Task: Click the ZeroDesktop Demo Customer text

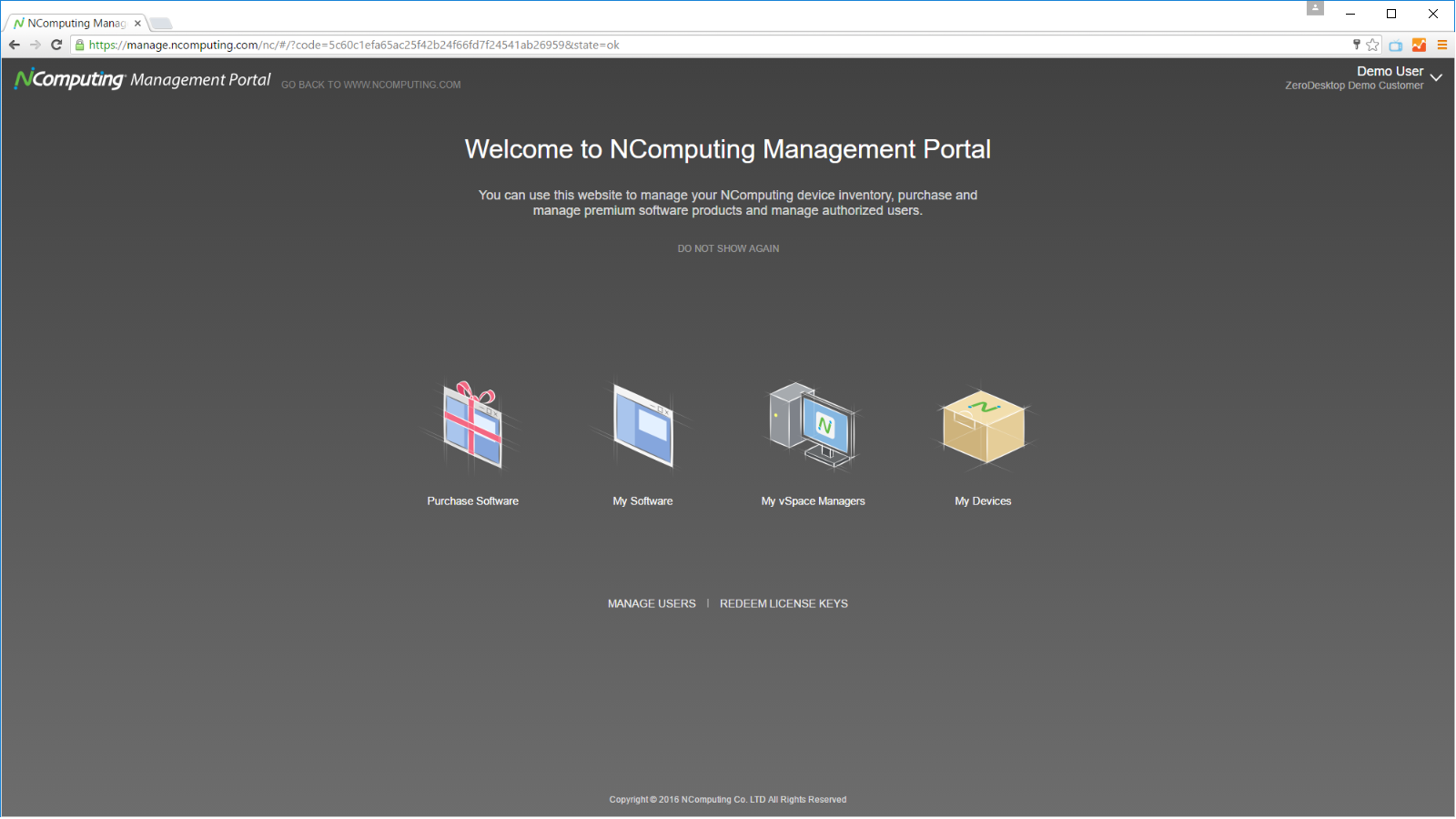Action: pyautogui.click(x=1354, y=86)
